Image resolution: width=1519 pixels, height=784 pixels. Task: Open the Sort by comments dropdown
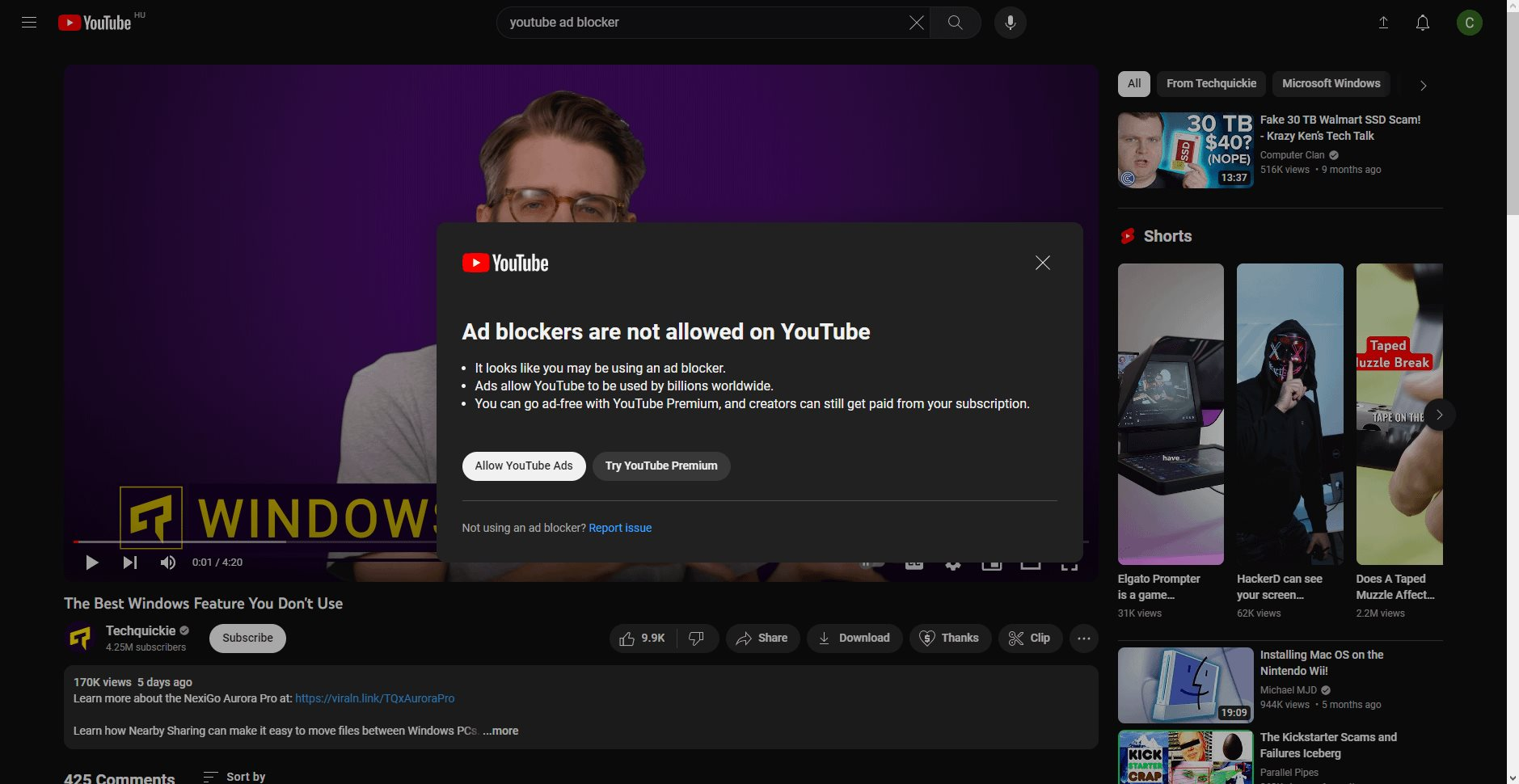234,777
